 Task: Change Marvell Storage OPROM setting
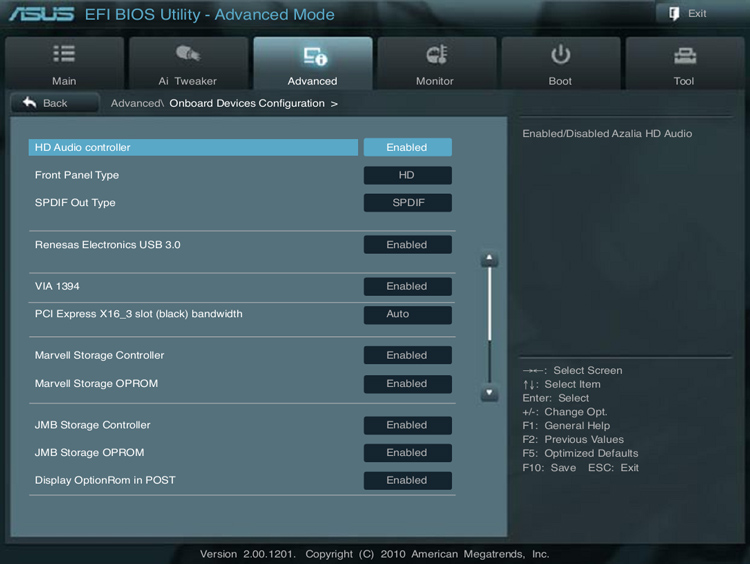click(x=408, y=384)
